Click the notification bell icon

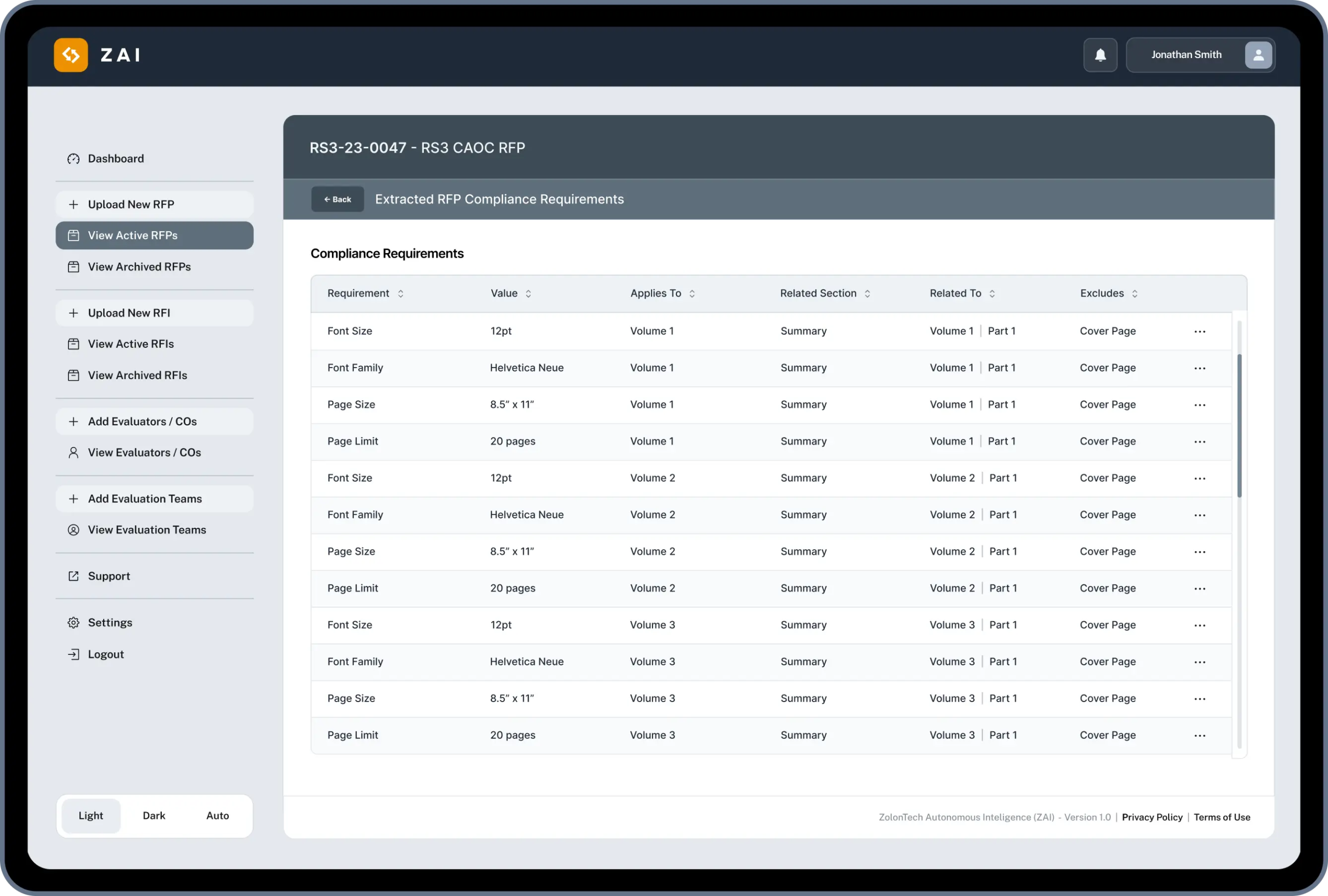point(1100,55)
